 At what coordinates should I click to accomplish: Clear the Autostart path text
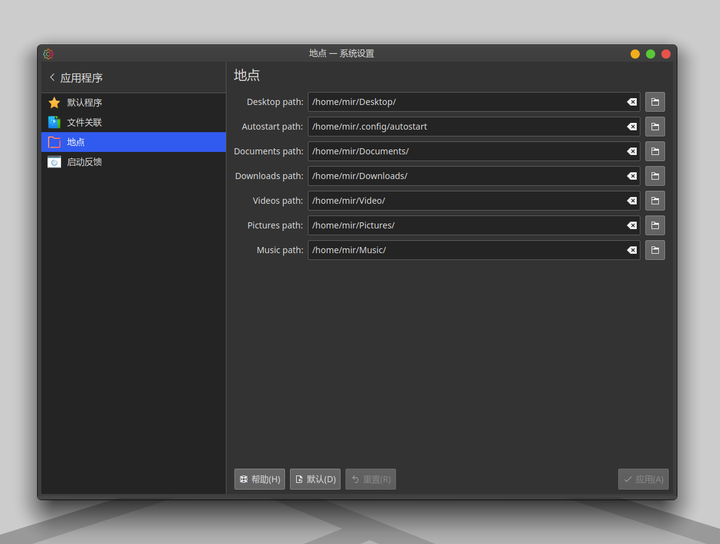click(632, 127)
